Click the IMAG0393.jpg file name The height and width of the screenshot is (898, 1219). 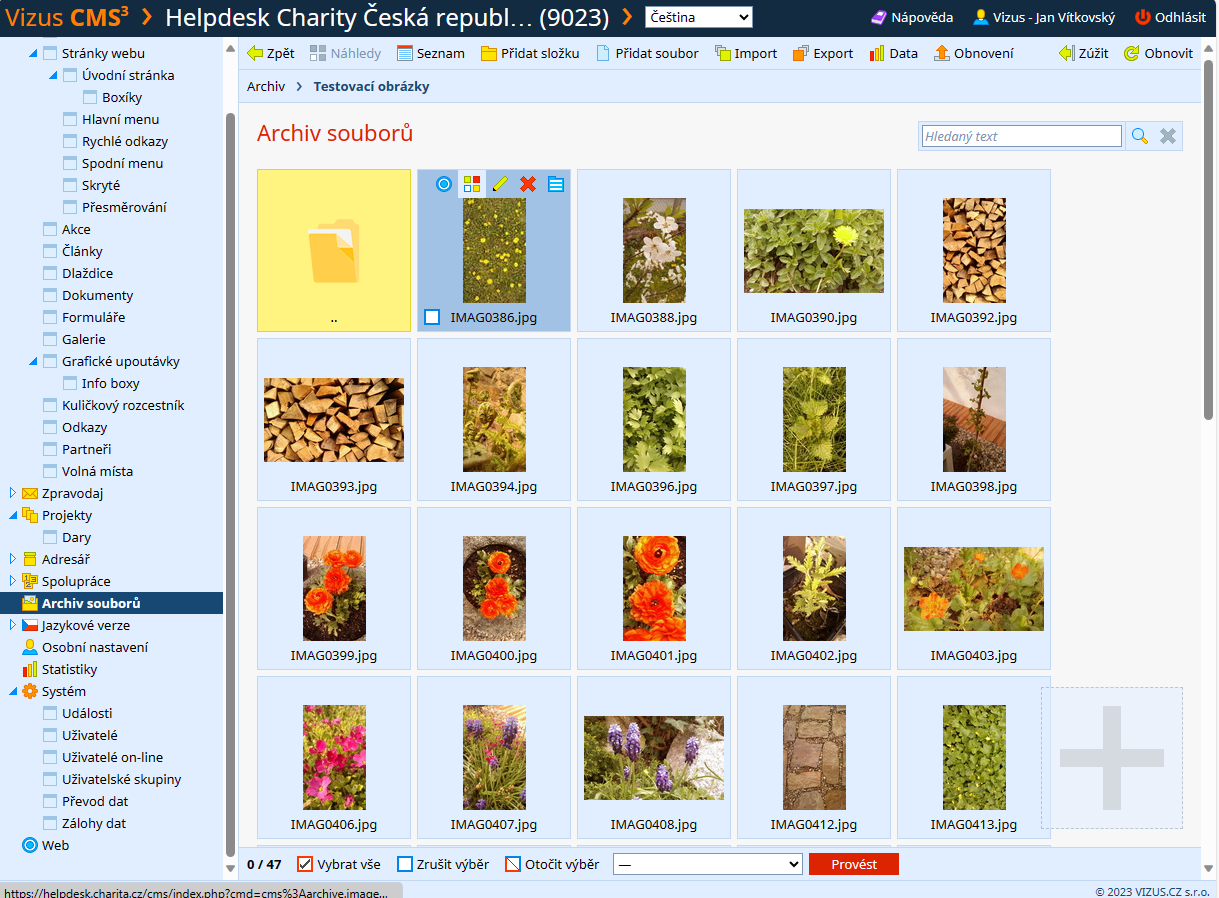(x=334, y=487)
